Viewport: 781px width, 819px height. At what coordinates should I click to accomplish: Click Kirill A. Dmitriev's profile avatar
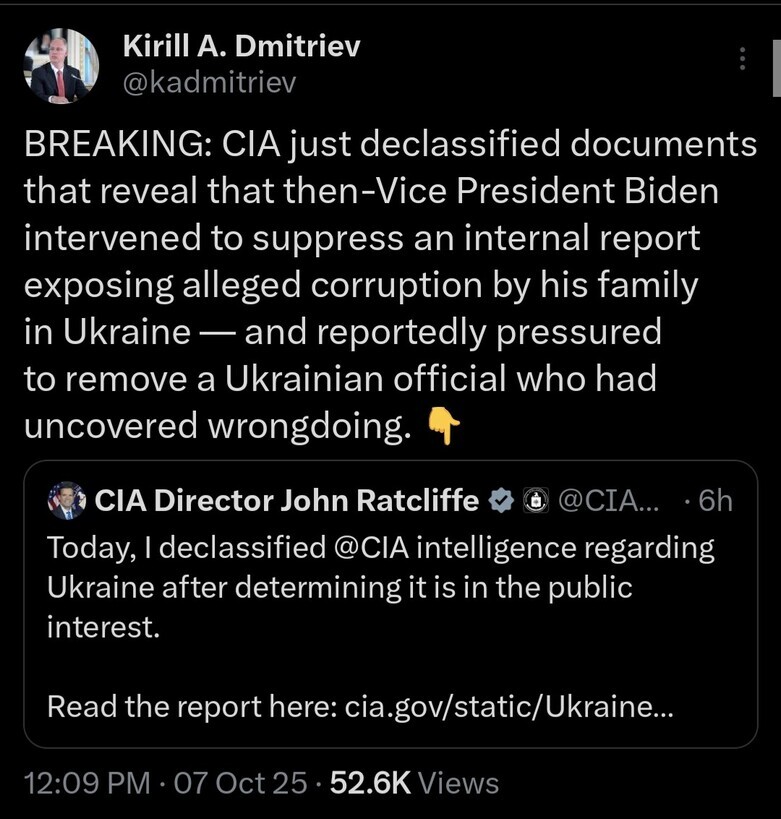61,67
